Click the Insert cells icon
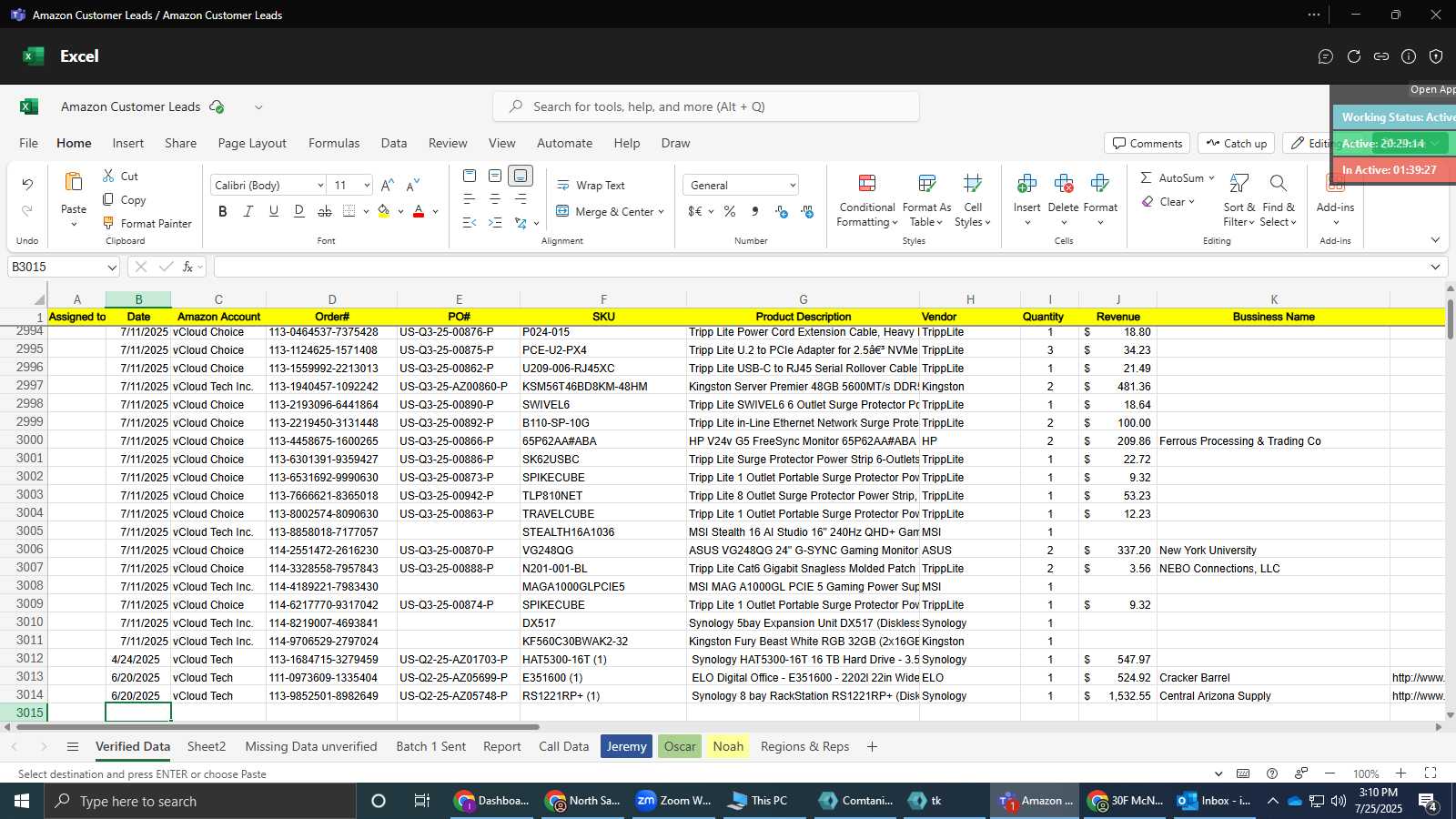This screenshot has width=1456, height=819. point(1026,183)
